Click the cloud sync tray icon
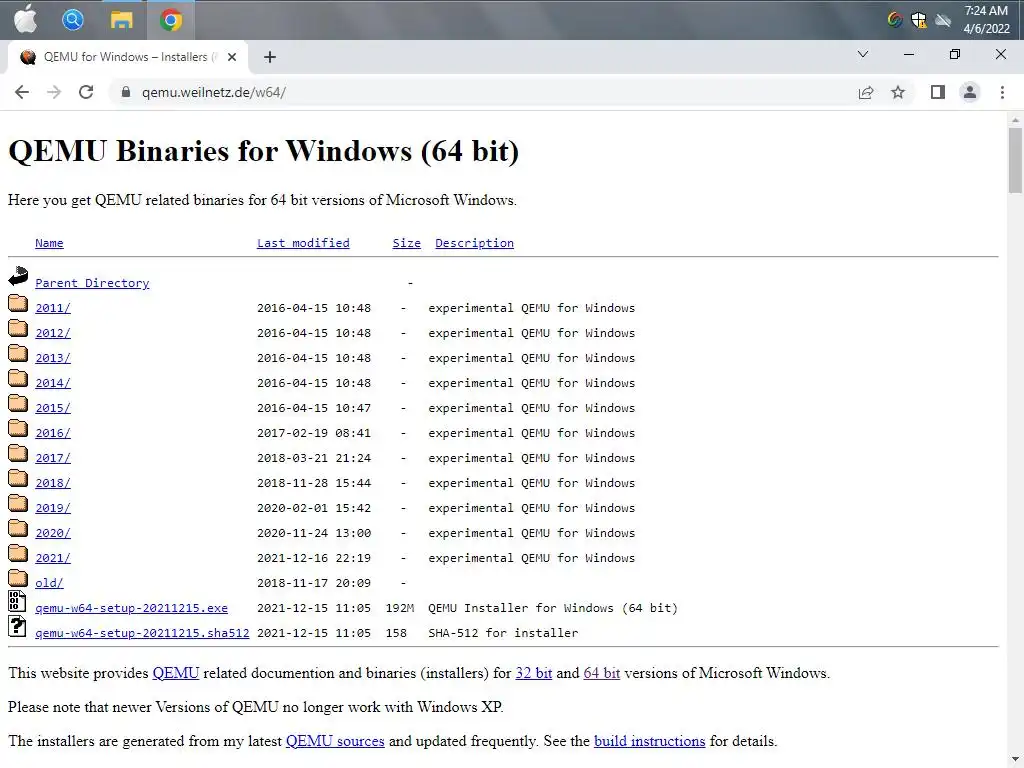1024x768 pixels. tap(943, 20)
